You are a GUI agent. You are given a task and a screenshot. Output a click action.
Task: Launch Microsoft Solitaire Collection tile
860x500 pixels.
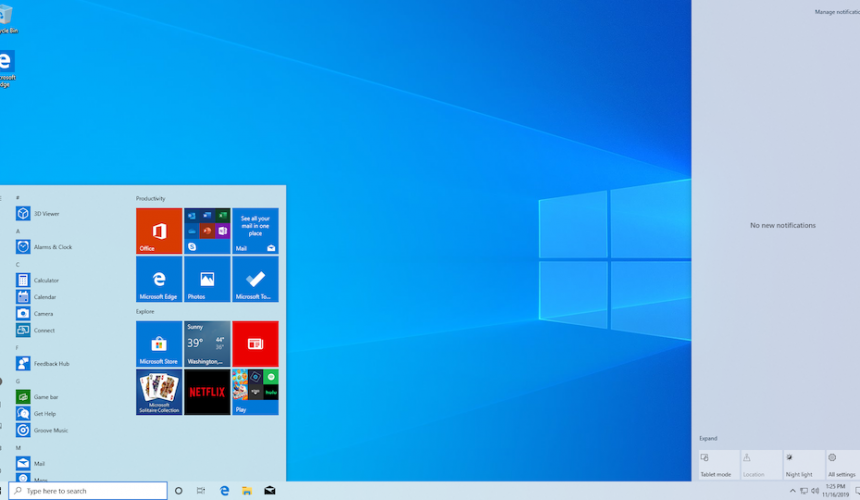[x=159, y=392]
